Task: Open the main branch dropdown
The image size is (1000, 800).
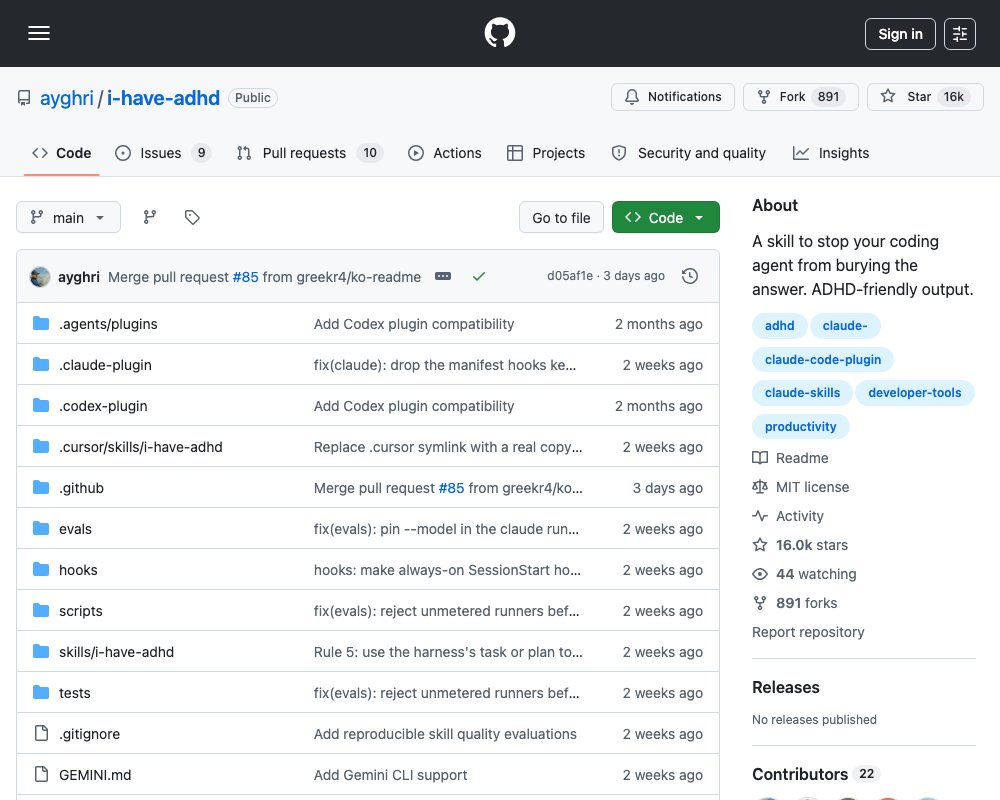Action: (68, 218)
